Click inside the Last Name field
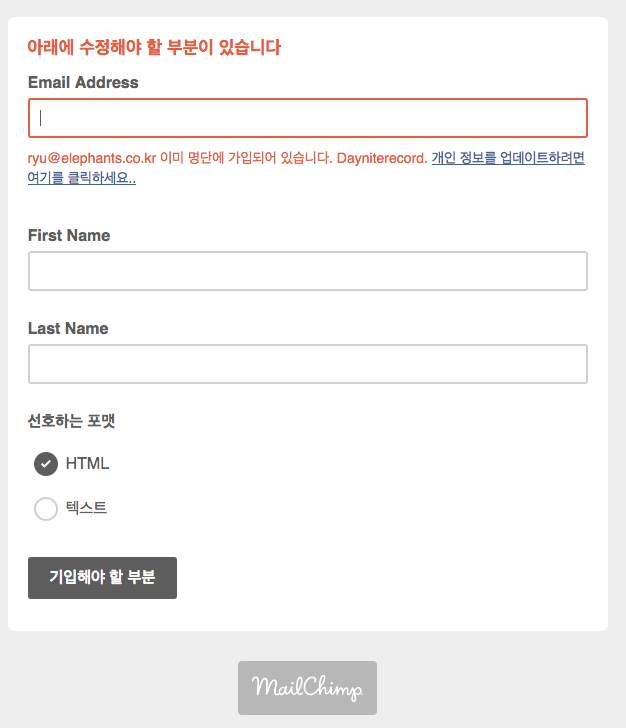Viewport: 626px width, 728px height. [308, 364]
